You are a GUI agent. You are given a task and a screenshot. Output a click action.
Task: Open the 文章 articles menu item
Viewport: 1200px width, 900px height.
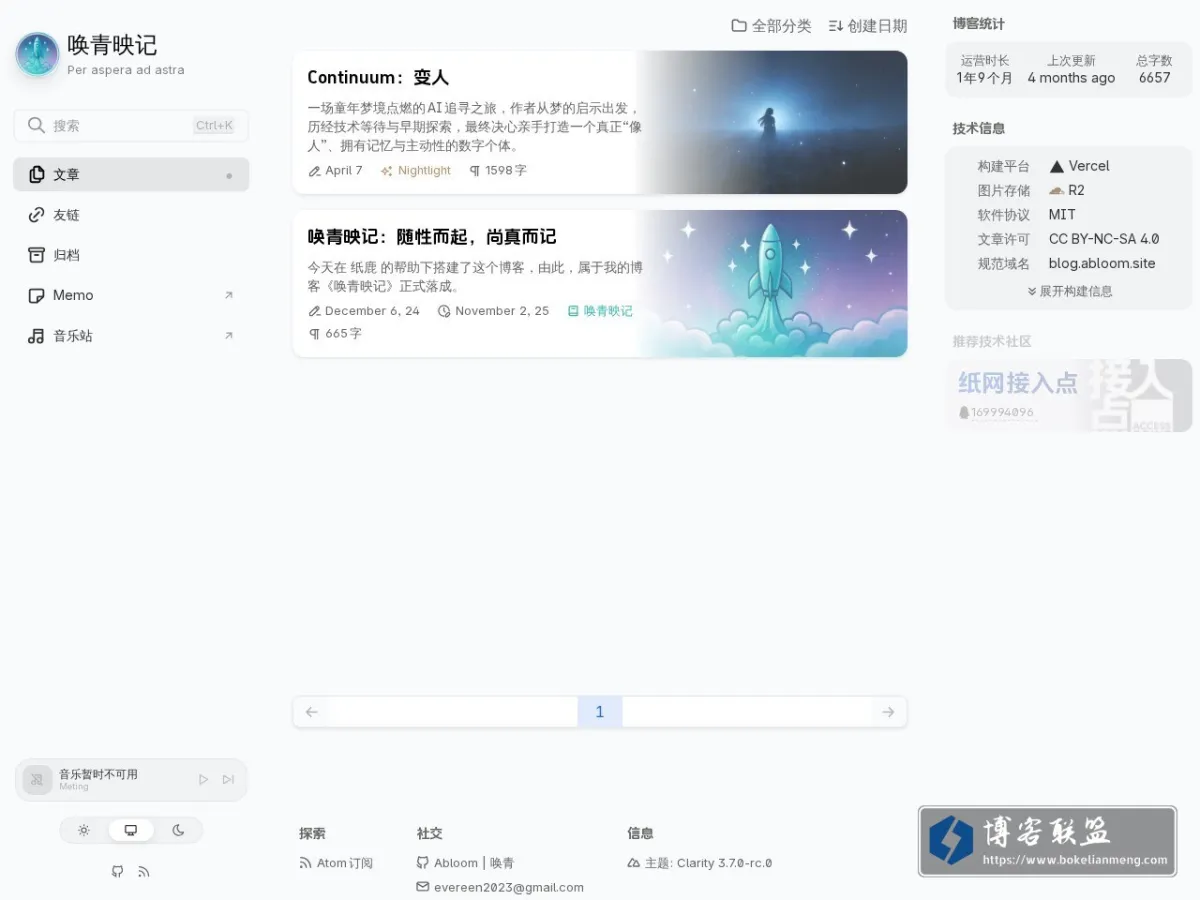(x=131, y=174)
